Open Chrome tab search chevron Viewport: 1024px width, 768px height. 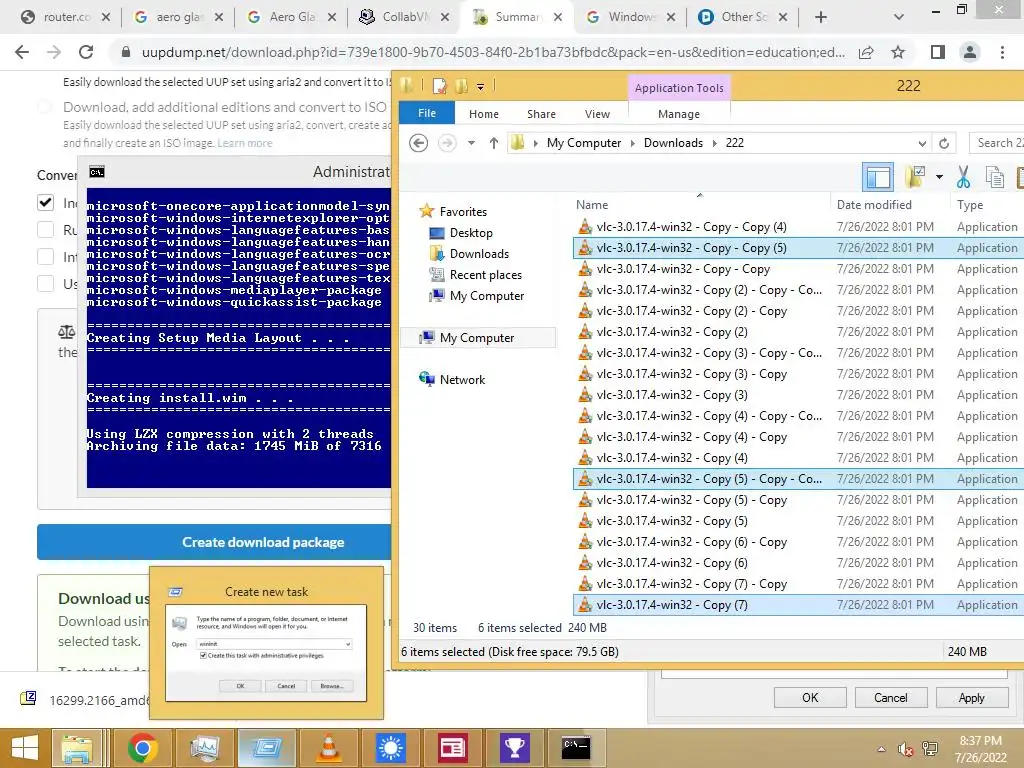coord(899,18)
